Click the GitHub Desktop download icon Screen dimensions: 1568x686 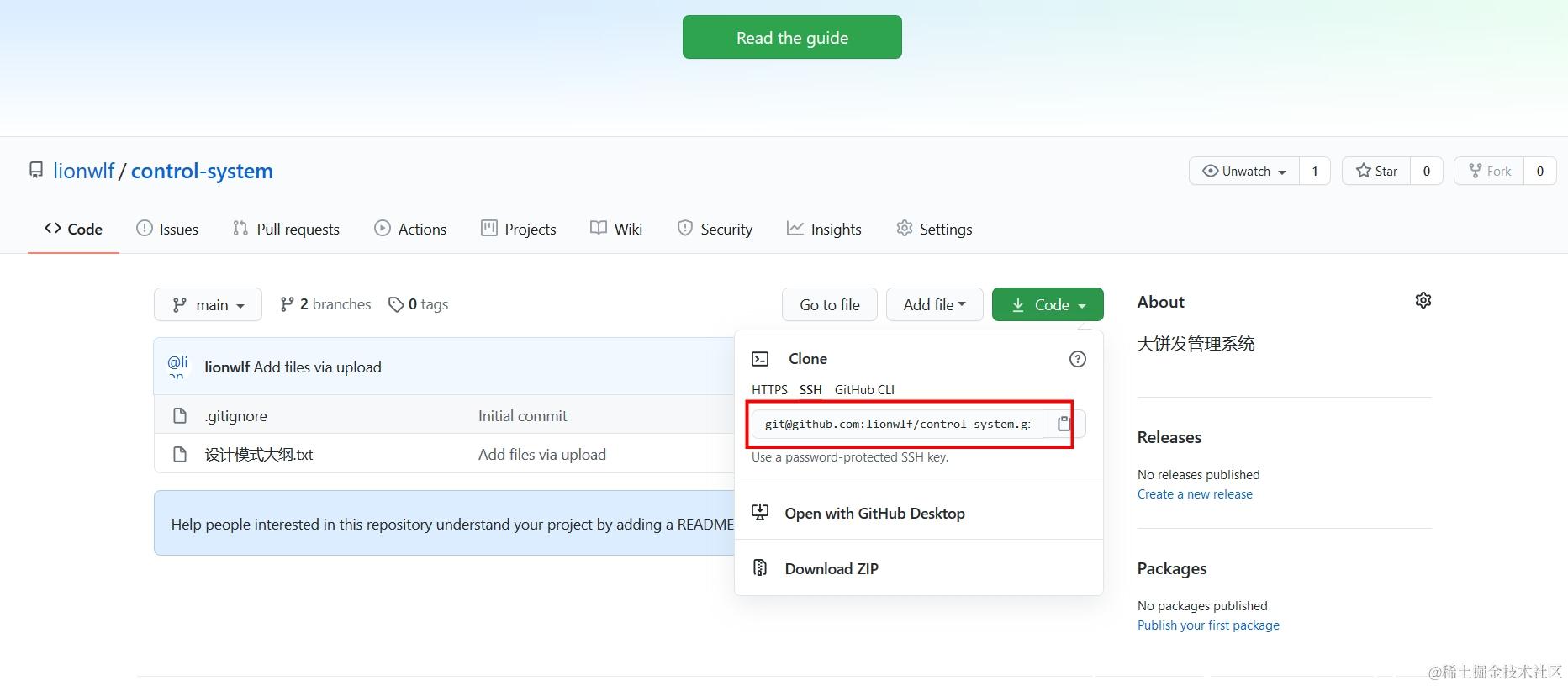[760, 512]
